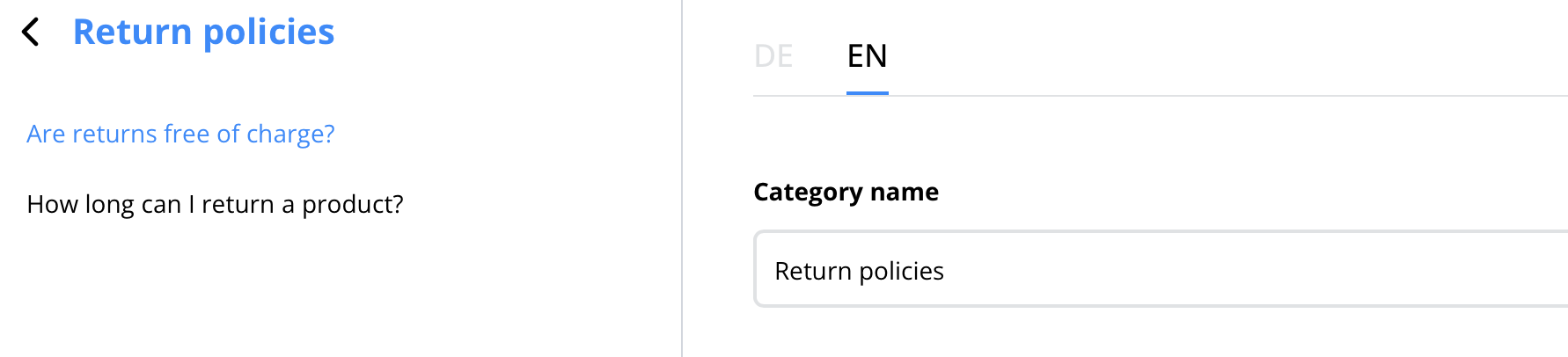The width and height of the screenshot is (1568, 357).
Task: Click the back arrow icon
Action: 31,33
